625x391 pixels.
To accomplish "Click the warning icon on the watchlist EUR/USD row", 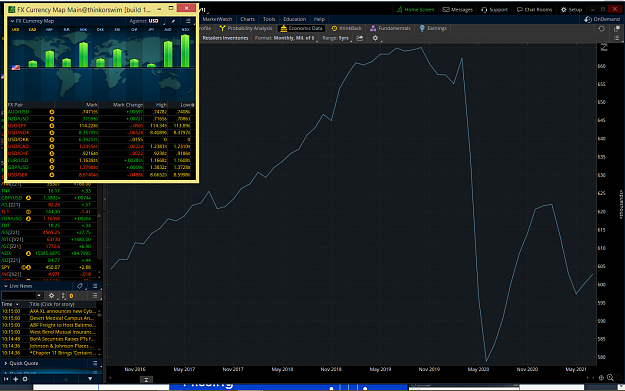I will click(x=28, y=218).
